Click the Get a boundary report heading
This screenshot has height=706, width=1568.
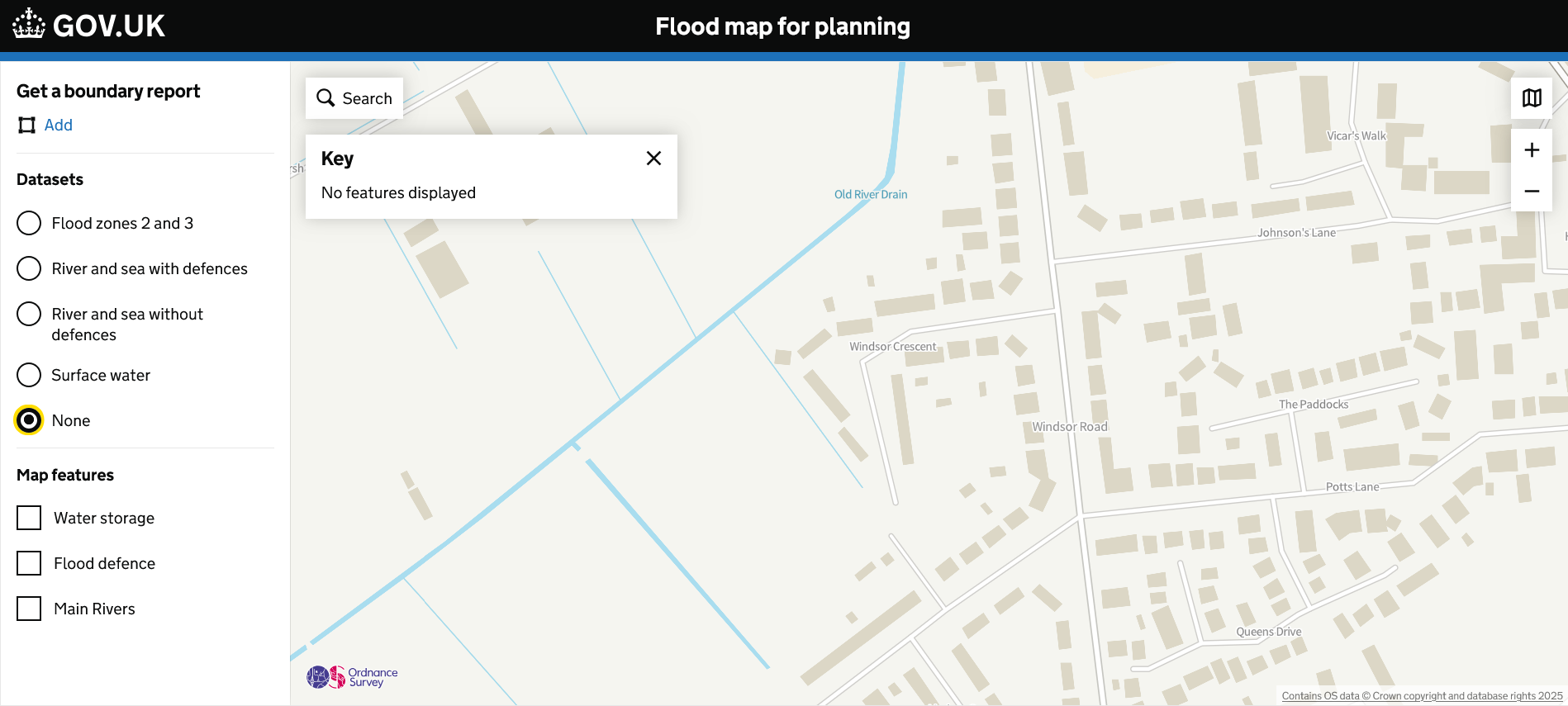pos(108,91)
